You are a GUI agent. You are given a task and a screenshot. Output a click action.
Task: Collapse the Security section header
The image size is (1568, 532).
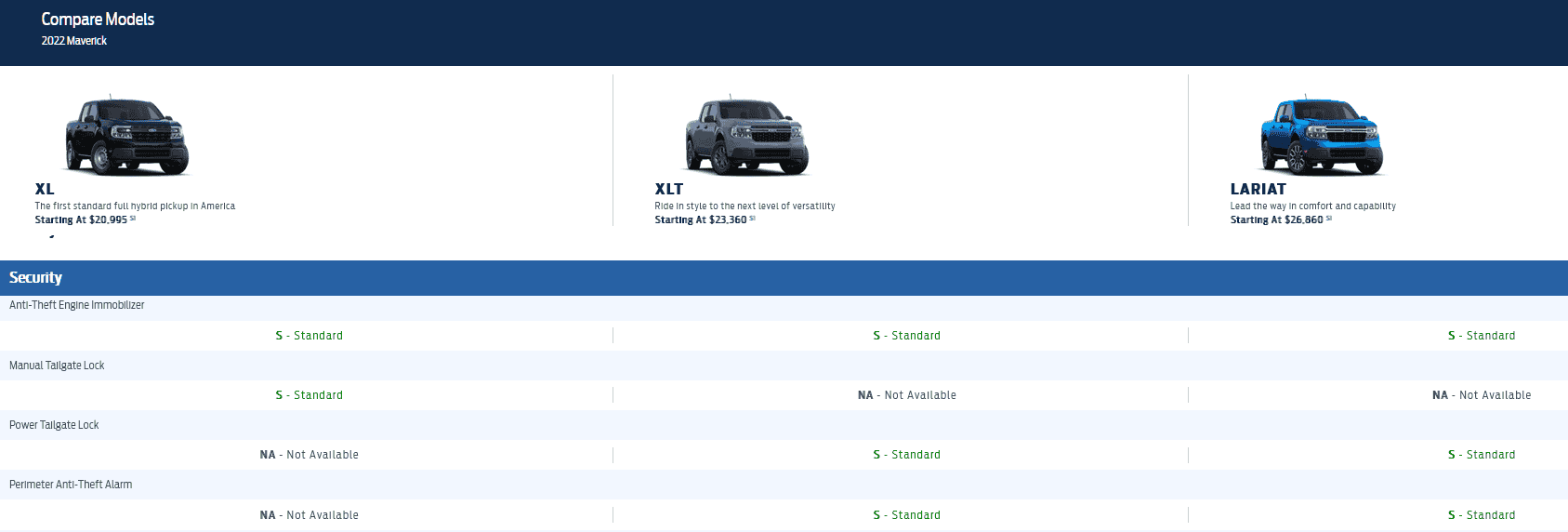coord(784,278)
